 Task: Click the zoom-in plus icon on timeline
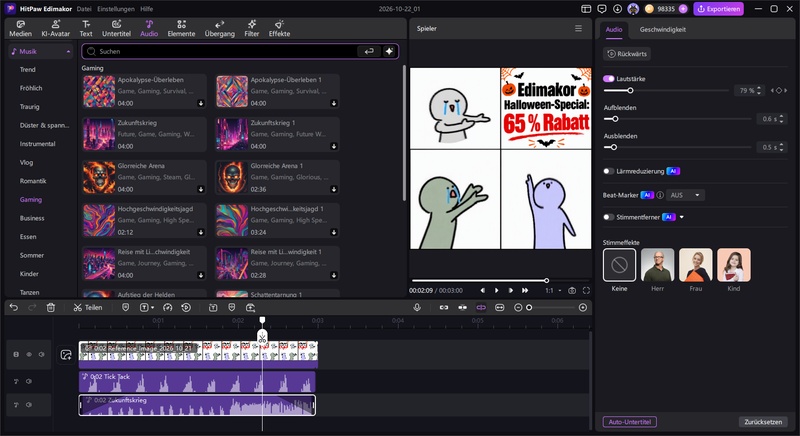tap(583, 307)
